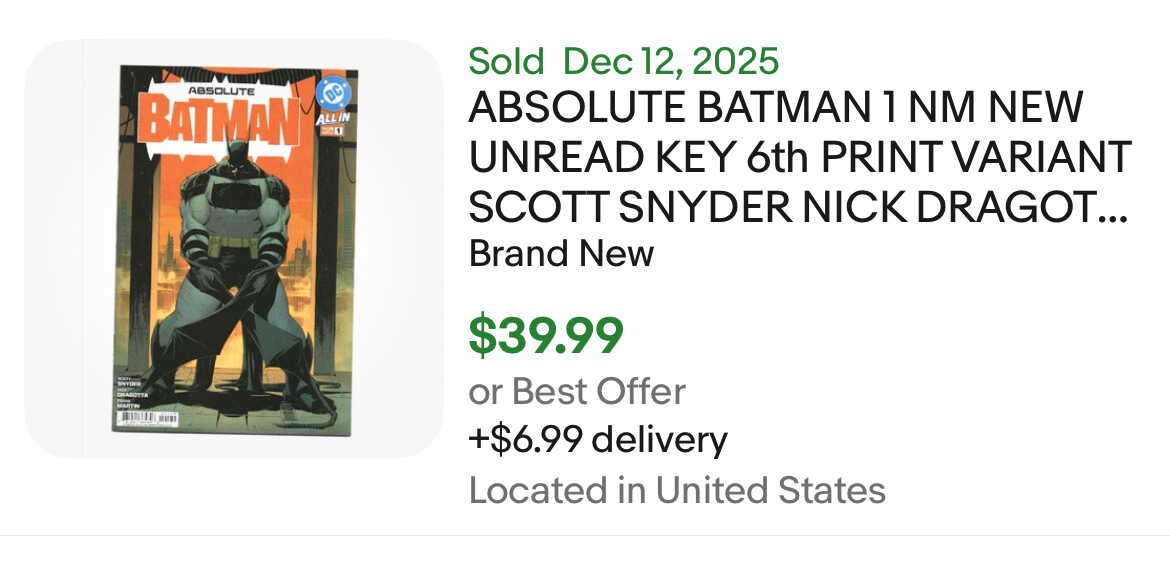Click the Dec 12, 2025 sold date

click(671, 61)
